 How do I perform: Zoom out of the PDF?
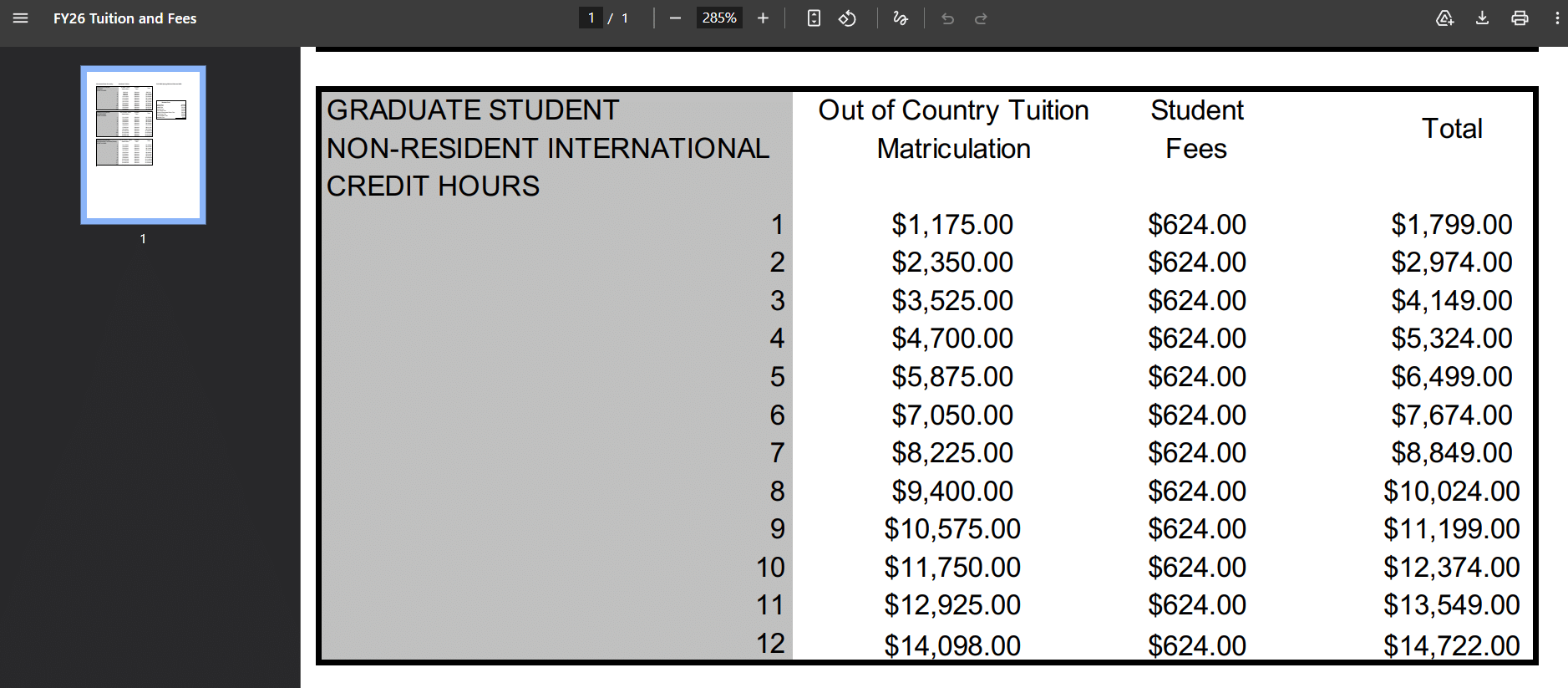[x=675, y=18]
